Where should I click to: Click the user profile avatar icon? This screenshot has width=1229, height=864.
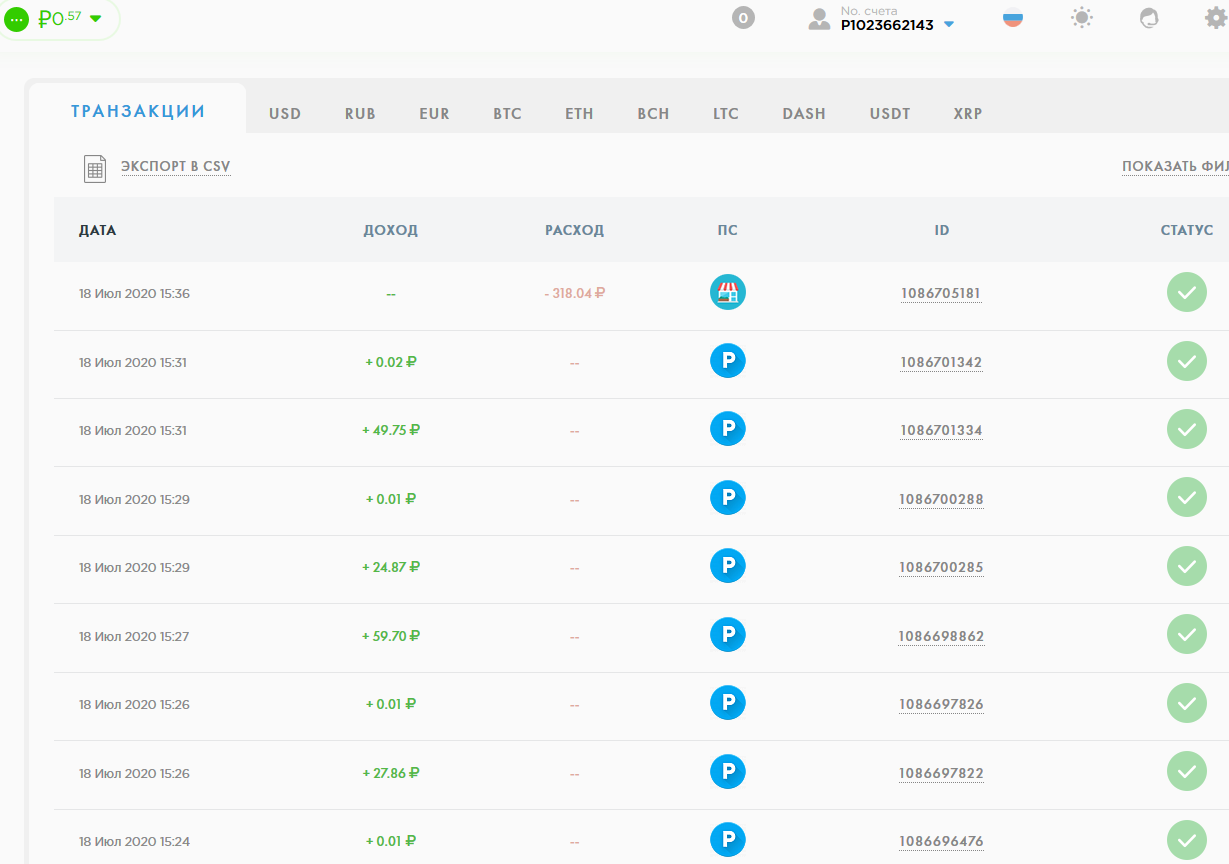pos(819,19)
